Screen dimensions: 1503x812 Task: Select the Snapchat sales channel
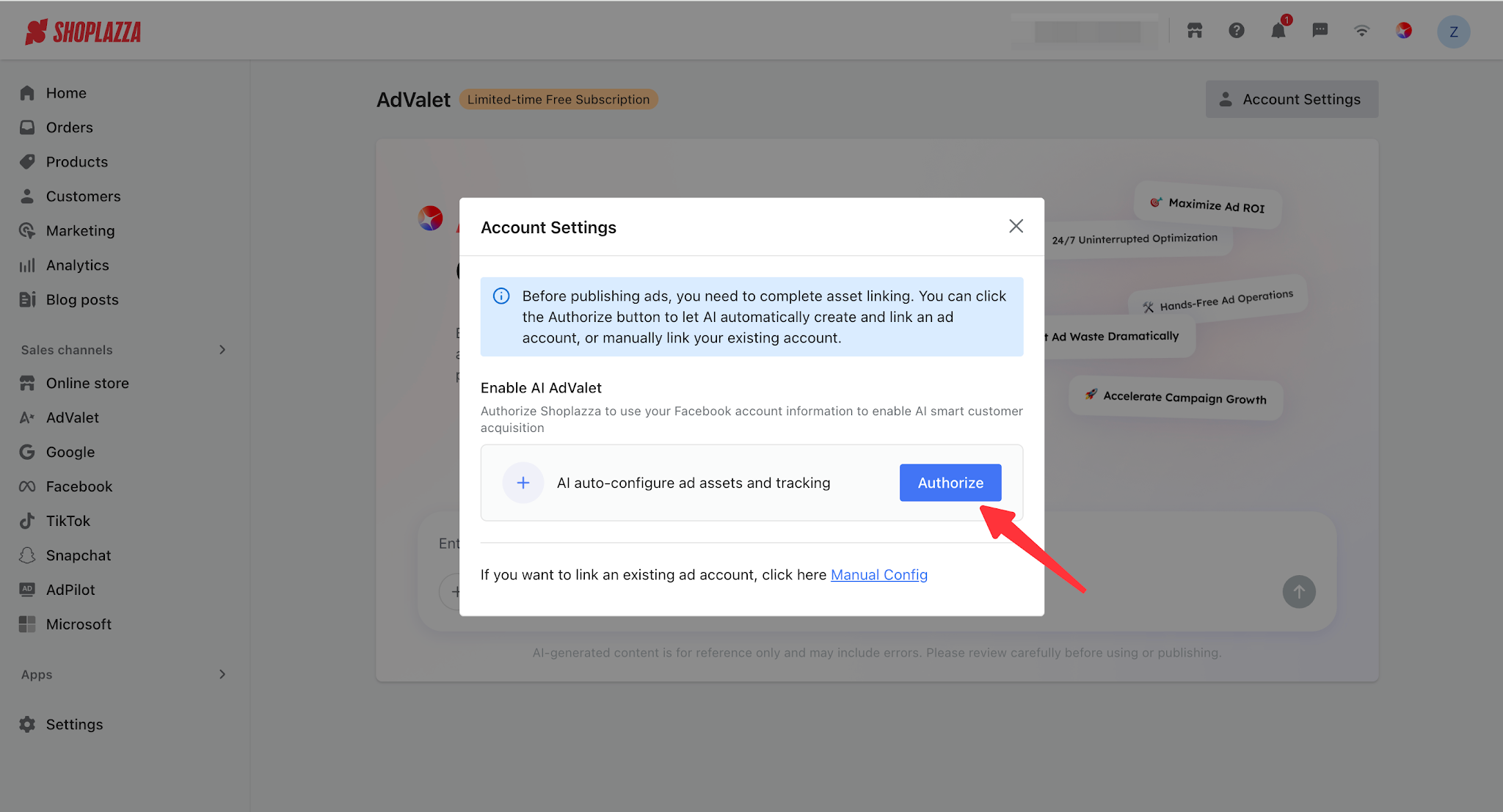pos(78,555)
